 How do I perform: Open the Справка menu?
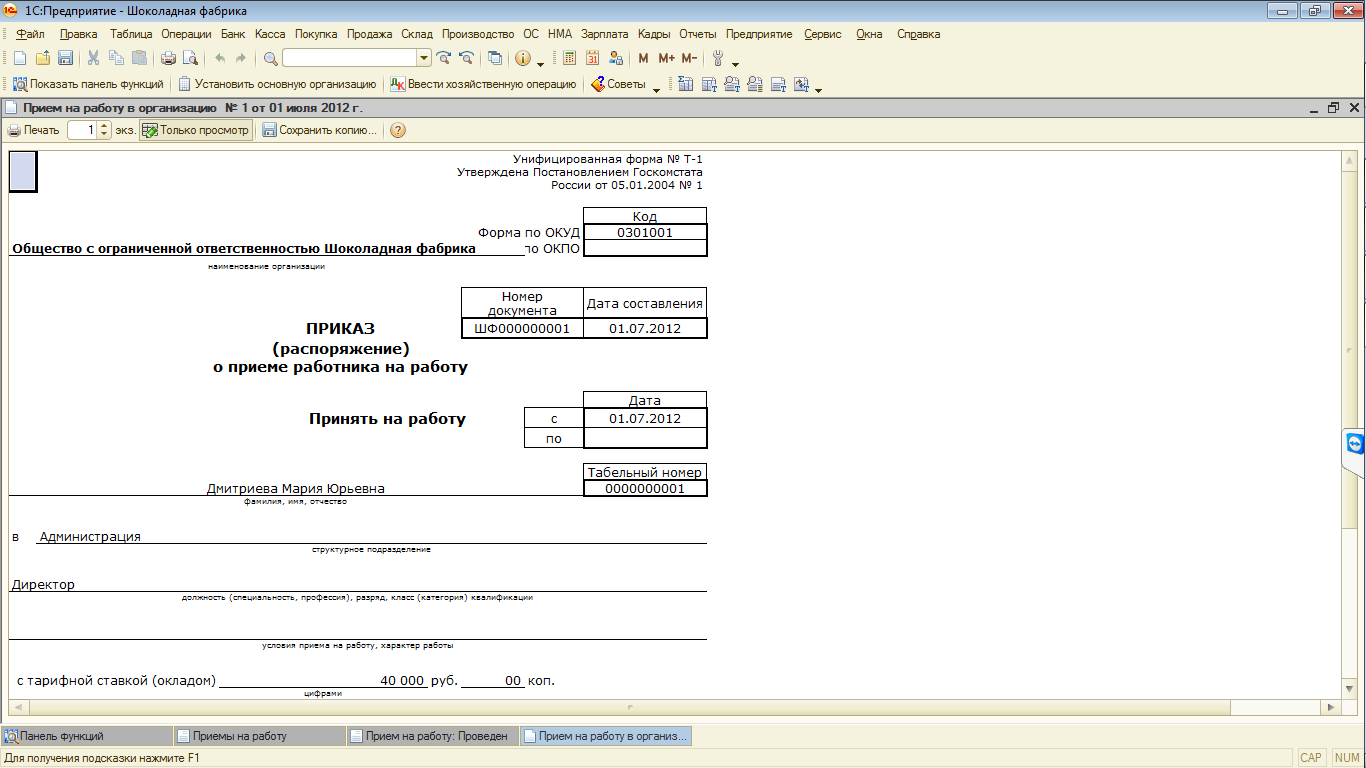pyautogui.click(x=918, y=34)
